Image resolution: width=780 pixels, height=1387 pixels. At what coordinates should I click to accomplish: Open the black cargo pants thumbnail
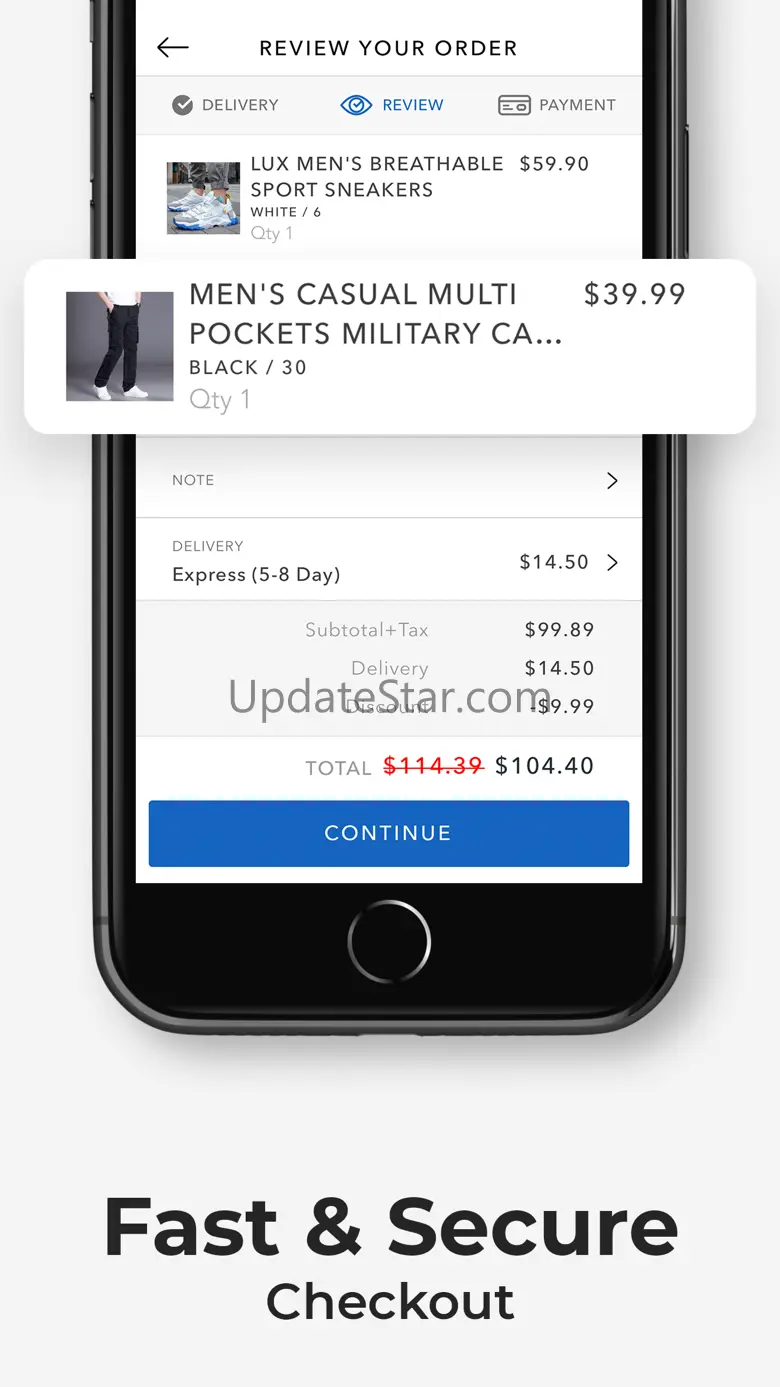tap(119, 346)
